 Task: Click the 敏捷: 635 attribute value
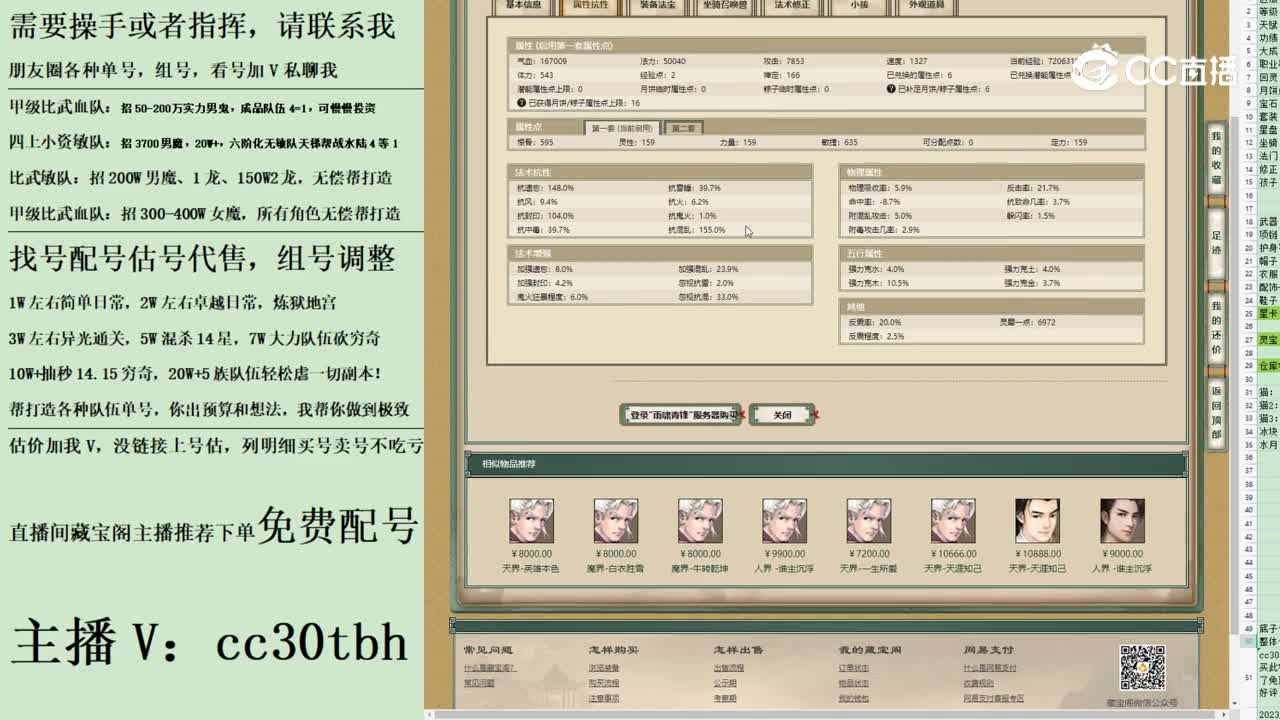coord(838,143)
